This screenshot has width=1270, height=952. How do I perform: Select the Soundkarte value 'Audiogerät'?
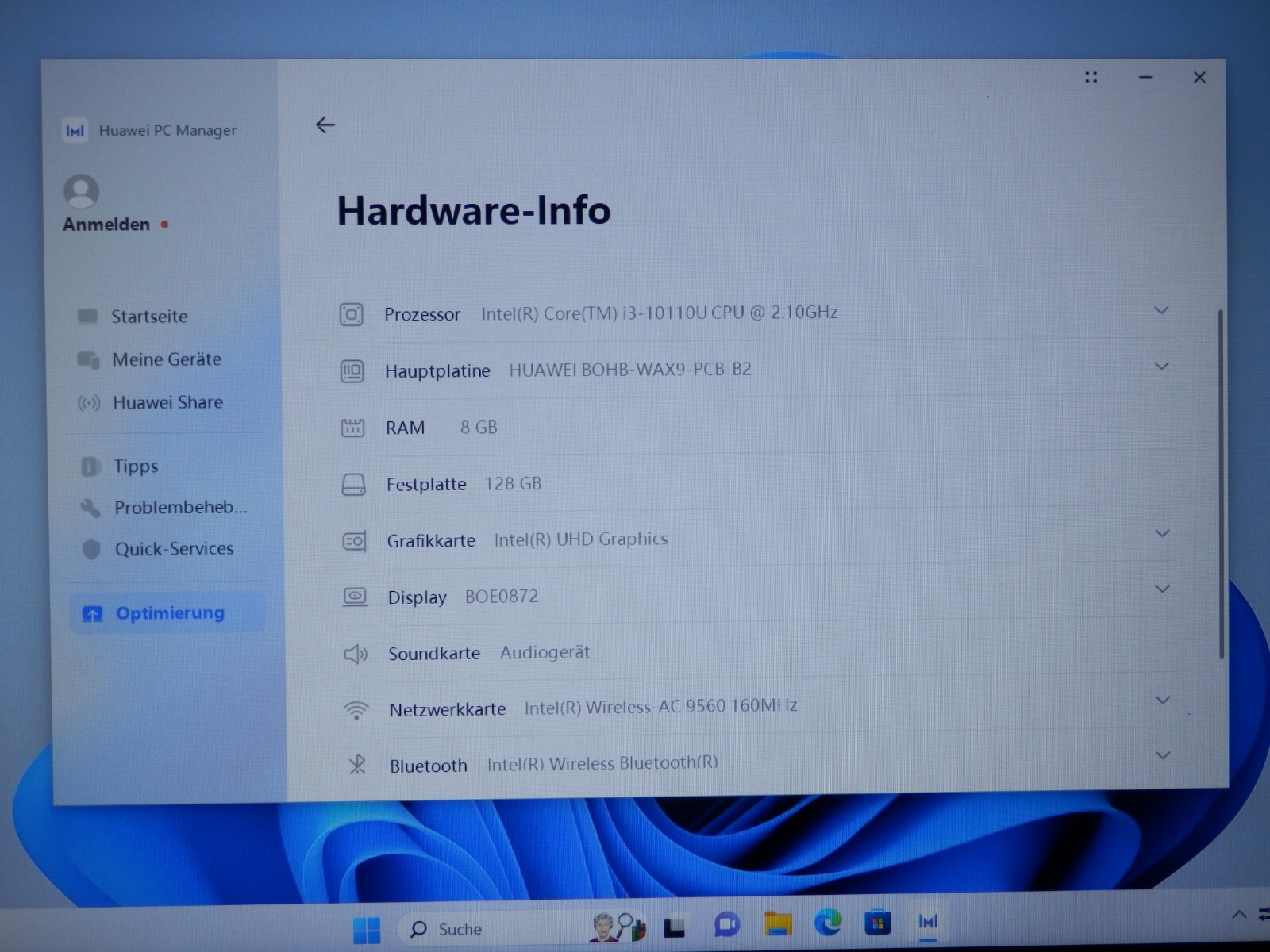point(545,652)
